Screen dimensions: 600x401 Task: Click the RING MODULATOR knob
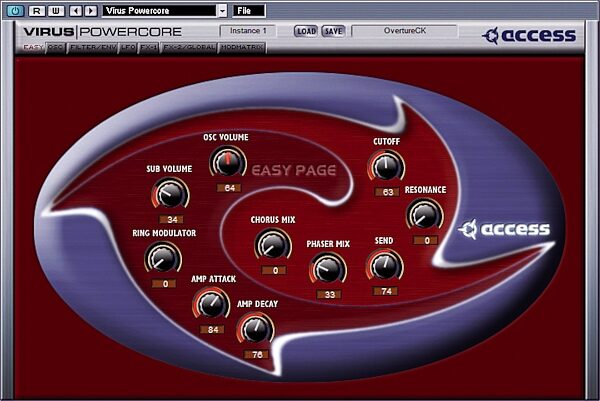click(x=163, y=259)
